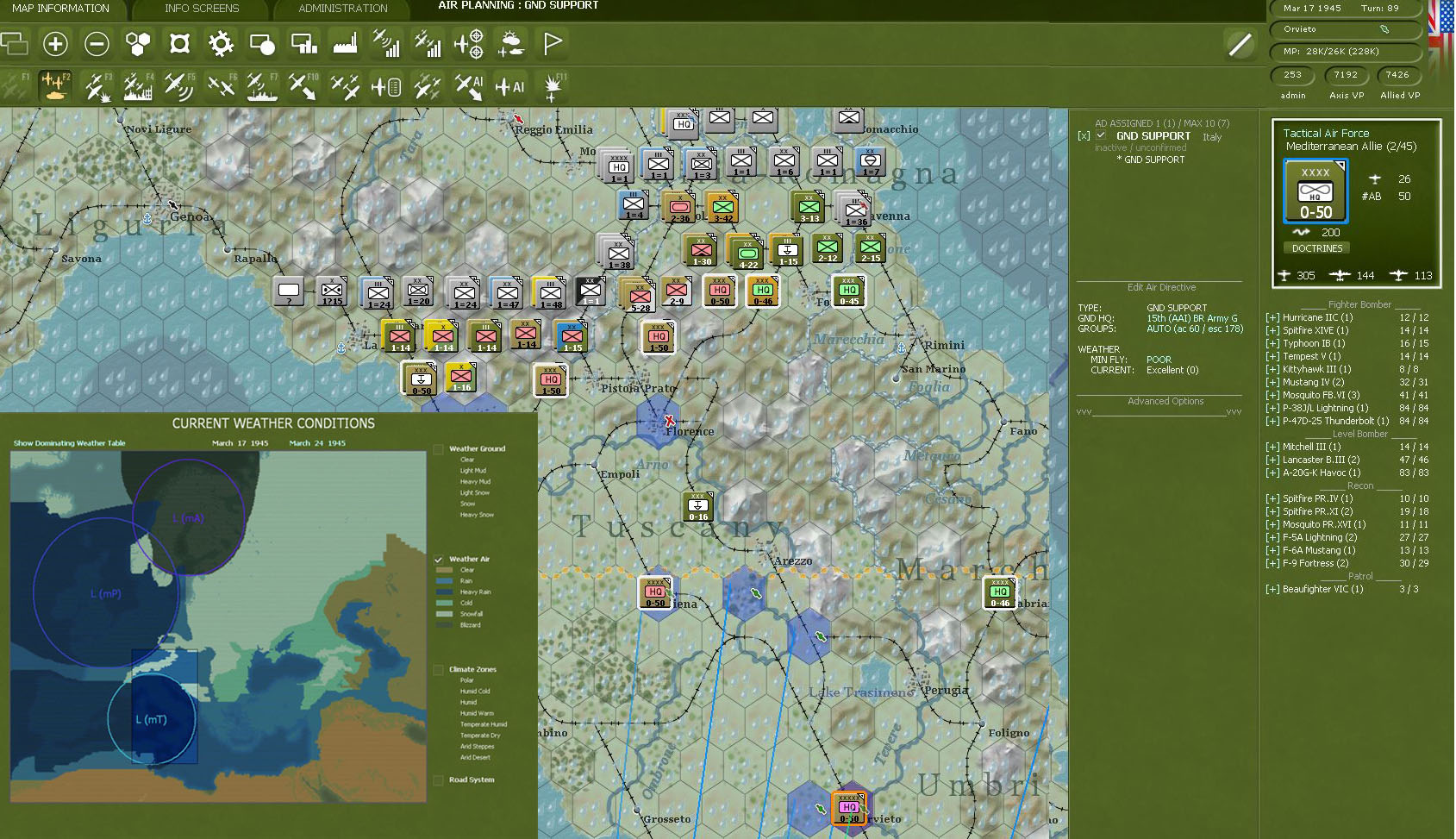
Task: Click the diagonal line button near the date
Action: (1240, 44)
